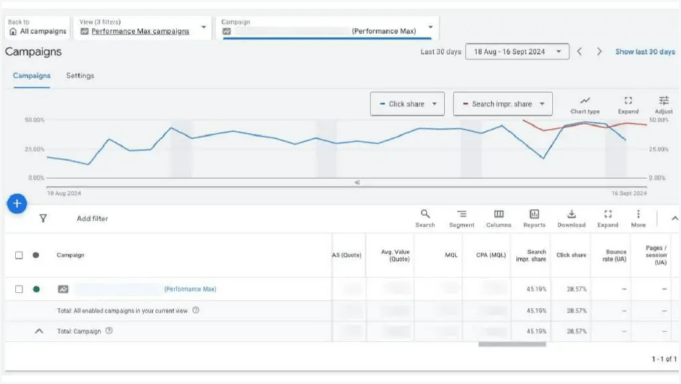Viewport: 681px width, 384px height.
Task: Click Performance Max campaigns view link
Action: click(x=140, y=31)
